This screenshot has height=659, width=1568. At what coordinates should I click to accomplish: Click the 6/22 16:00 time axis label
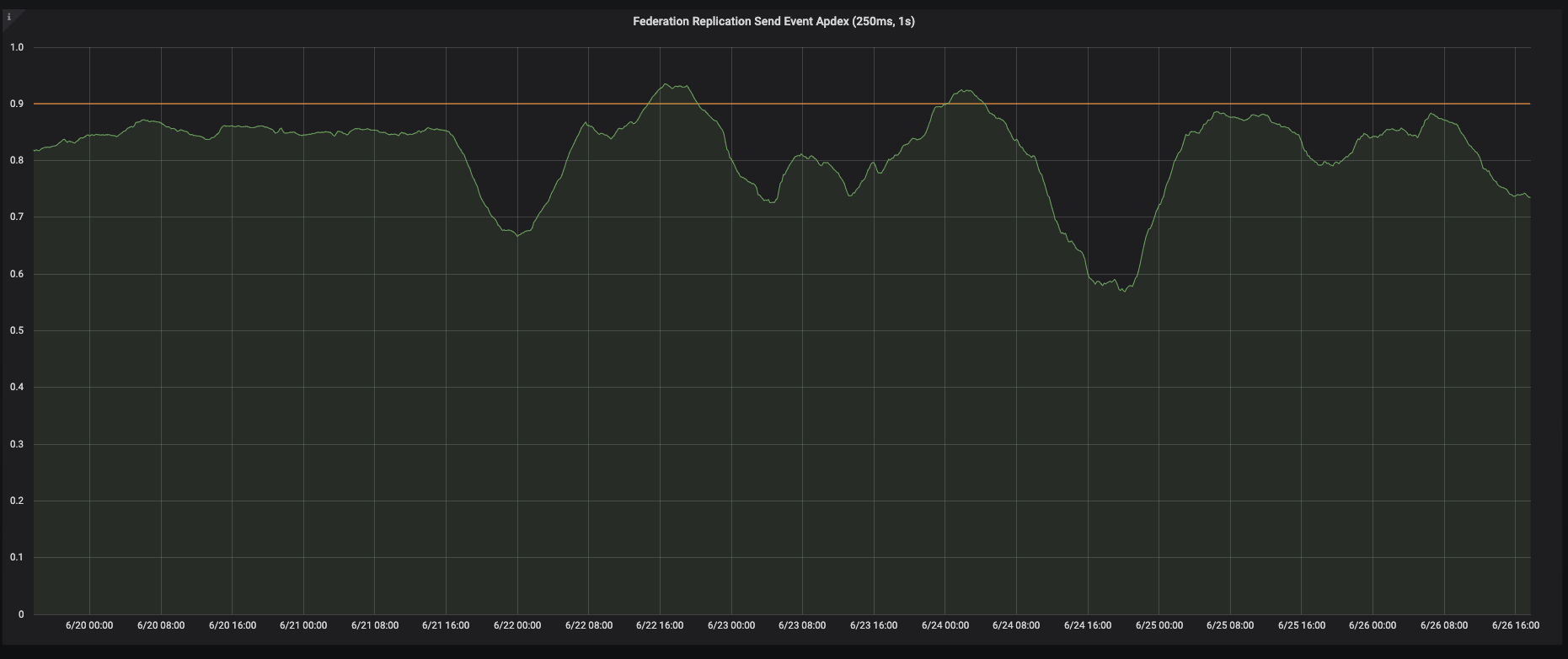[660, 625]
